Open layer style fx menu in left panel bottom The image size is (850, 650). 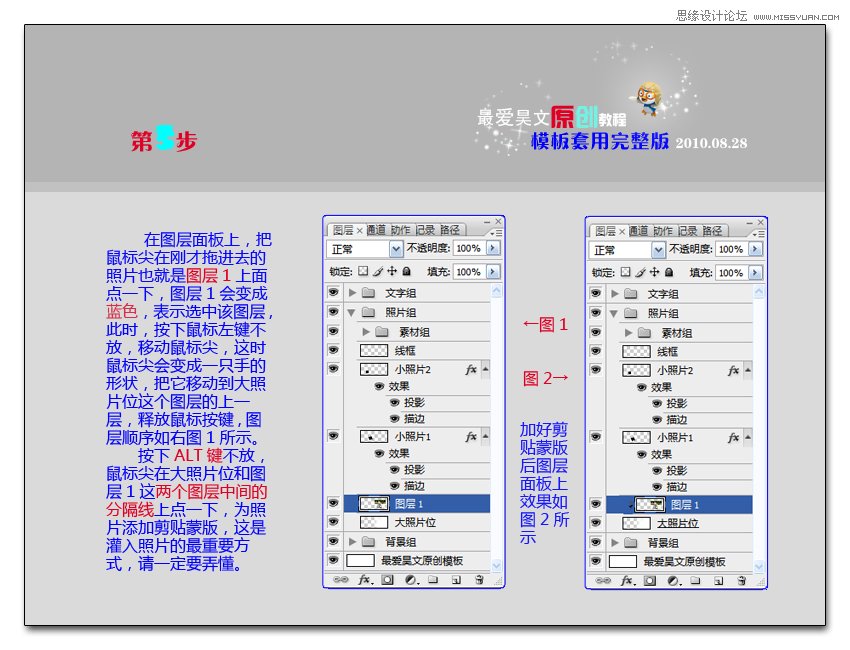point(364,580)
